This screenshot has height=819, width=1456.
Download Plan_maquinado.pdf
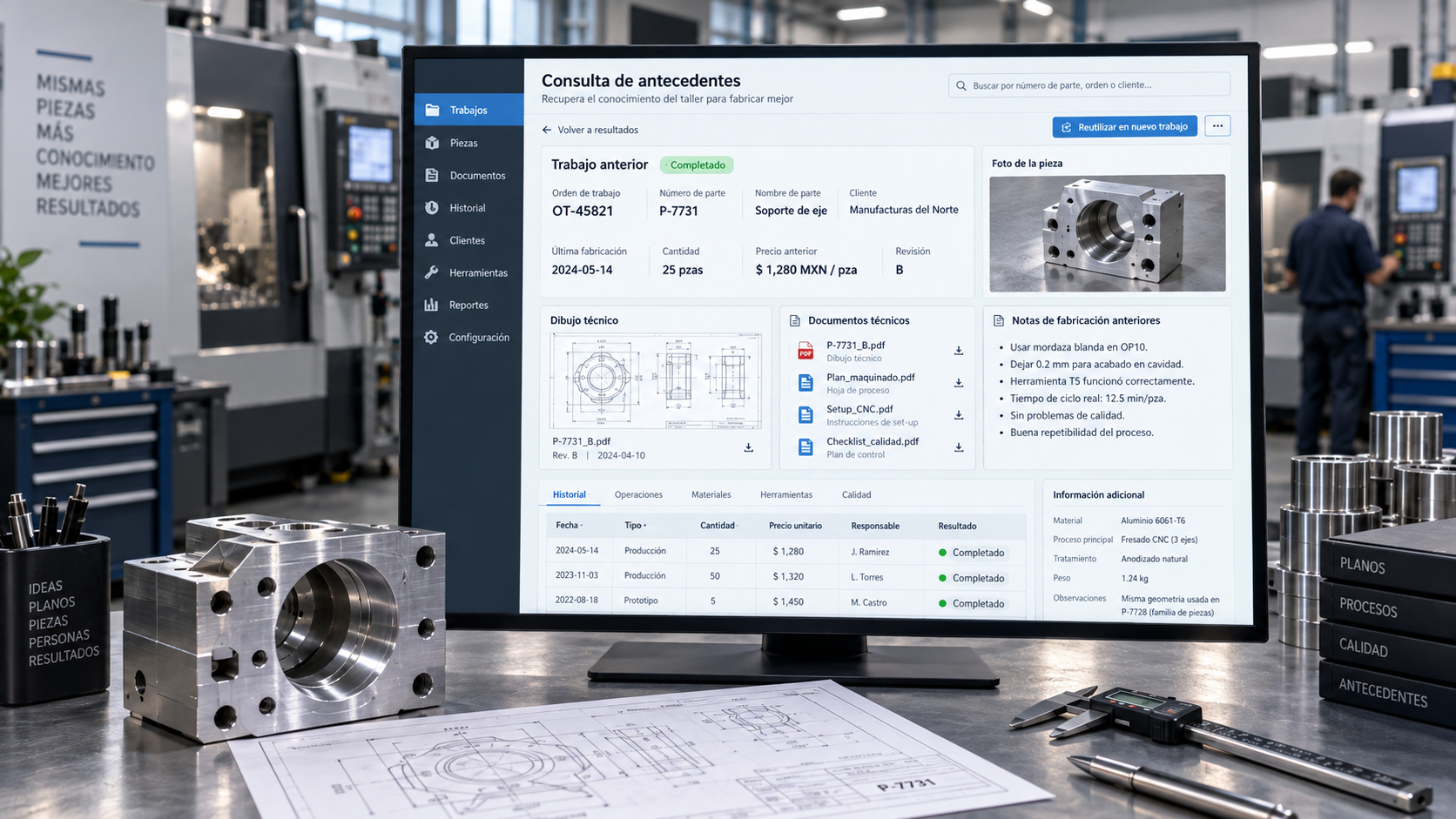958,383
